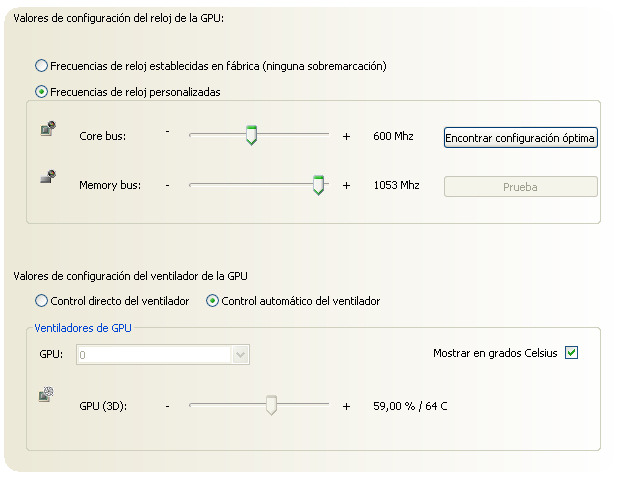Choose 'Control automático del ventilador' option
The height and width of the screenshot is (479, 632).
point(212,301)
